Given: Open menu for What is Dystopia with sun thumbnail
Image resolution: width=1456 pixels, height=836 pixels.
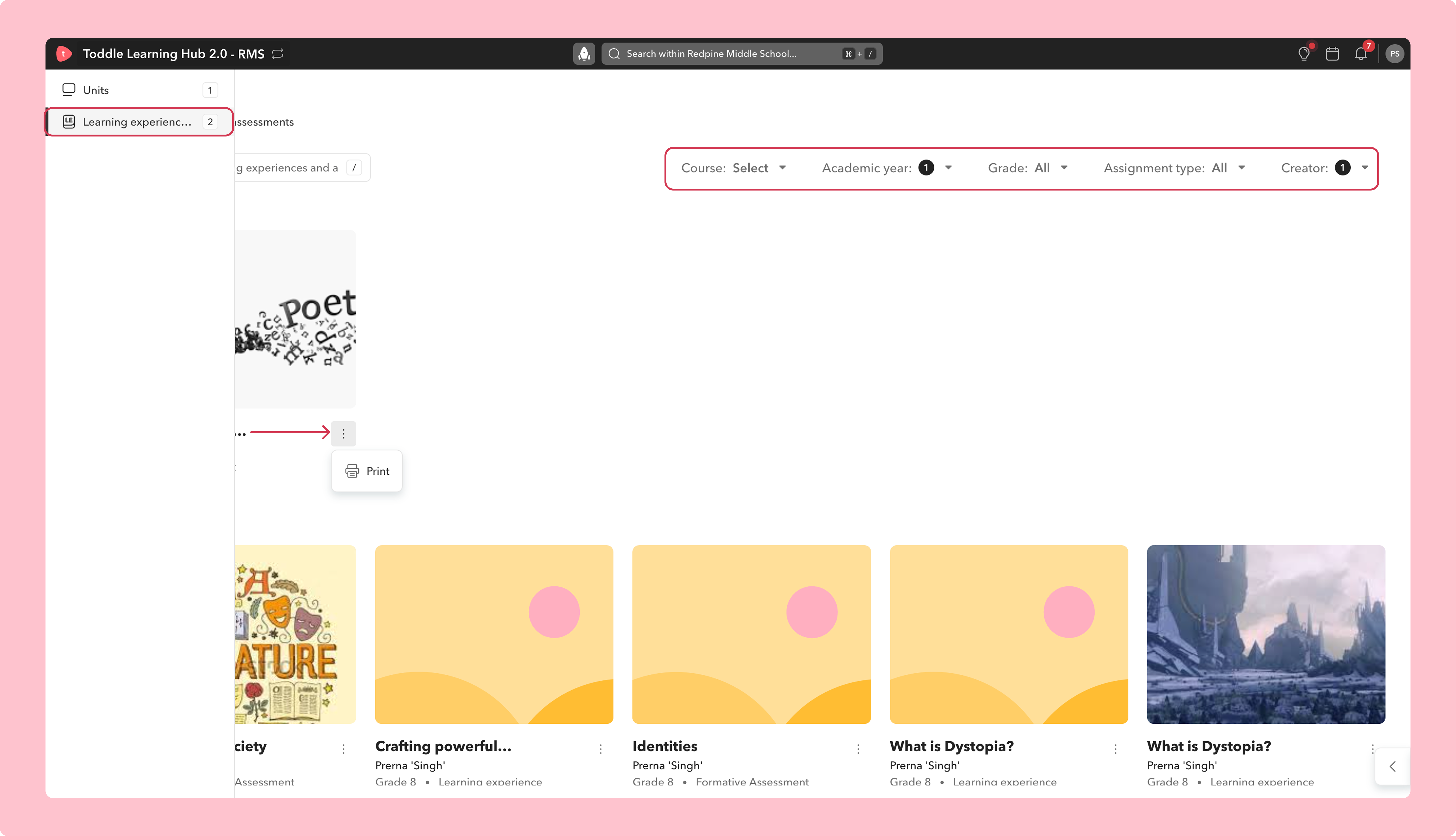Looking at the screenshot, I should click(x=1115, y=749).
